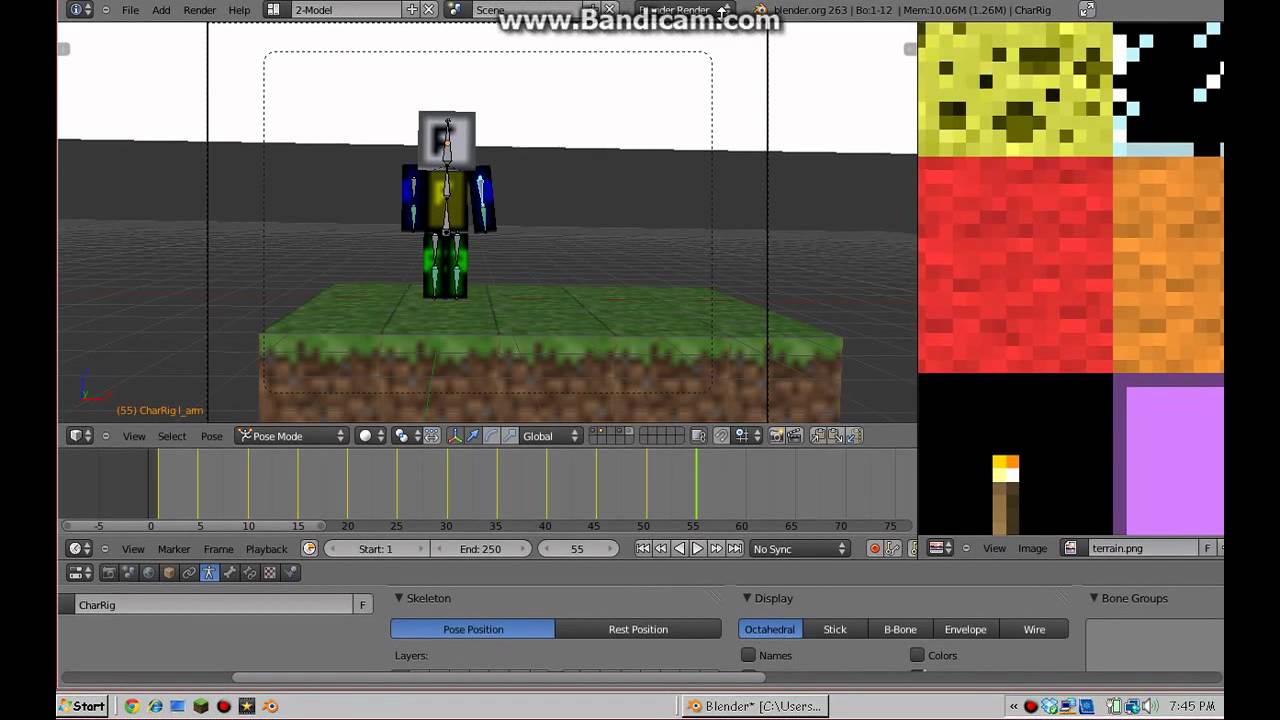This screenshot has height=720, width=1280.
Task: Click the 3D view editor type icon
Action: pyautogui.click(x=79, y=436)
